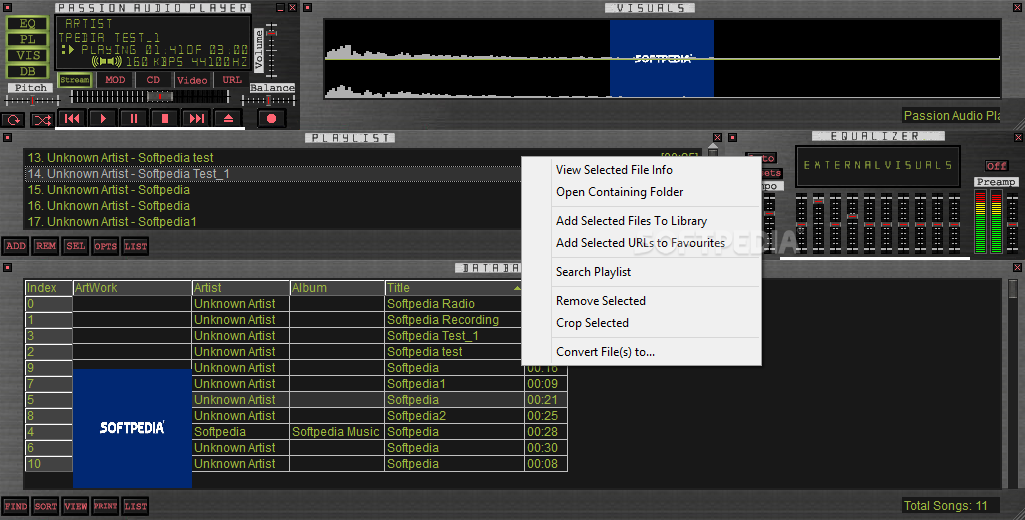The image size is (1025, 520).
Task: Toggle the DB database panel button
Action: point(27,71)
